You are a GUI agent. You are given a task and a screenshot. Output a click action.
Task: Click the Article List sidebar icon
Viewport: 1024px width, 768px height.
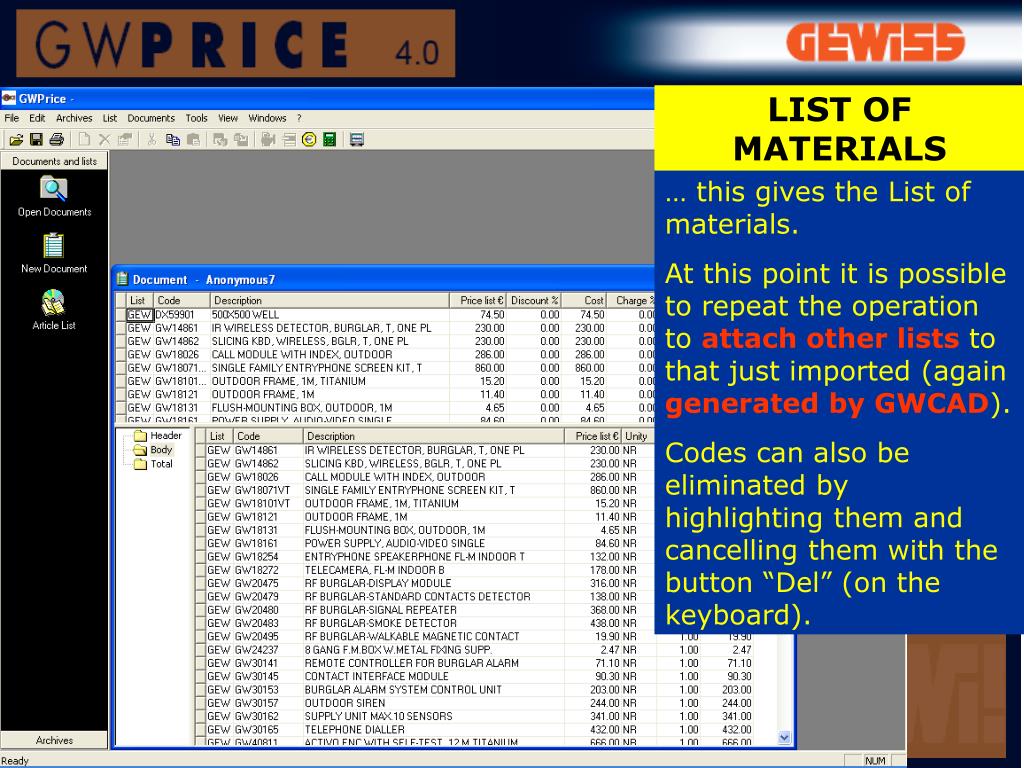[54, 303]
